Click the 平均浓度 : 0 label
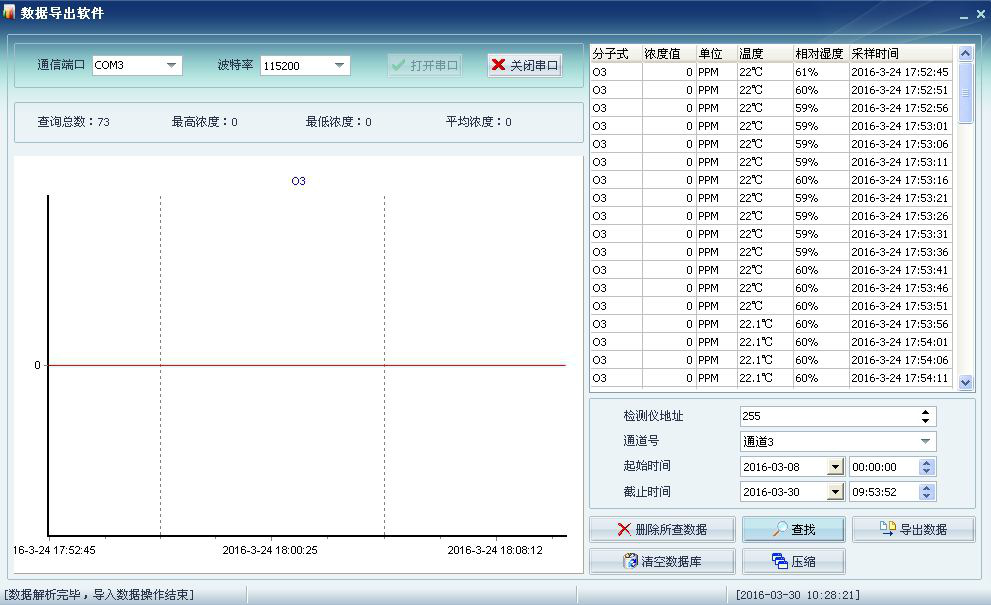 [478, 121]
